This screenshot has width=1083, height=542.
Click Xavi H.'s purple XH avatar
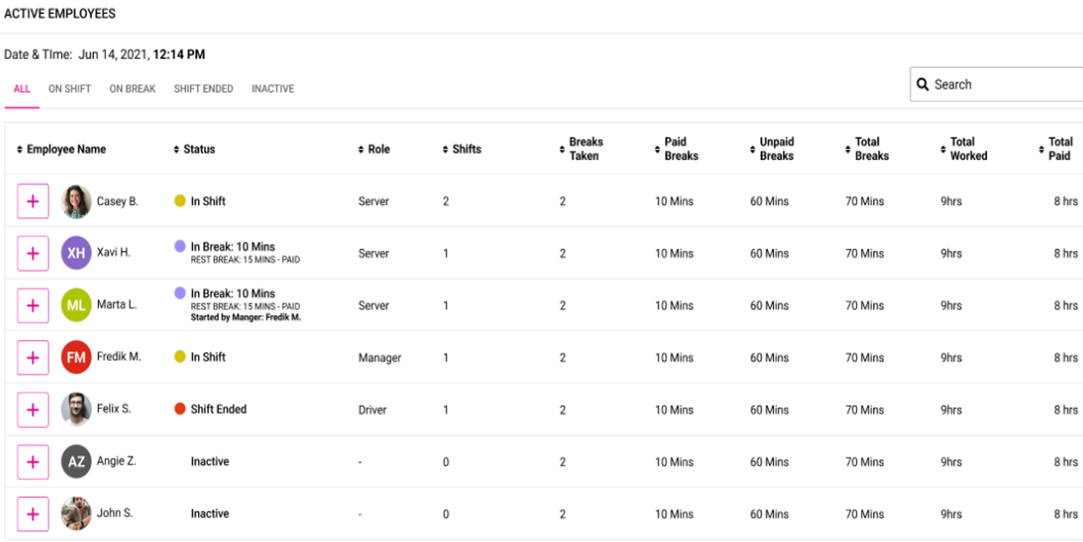76,253
